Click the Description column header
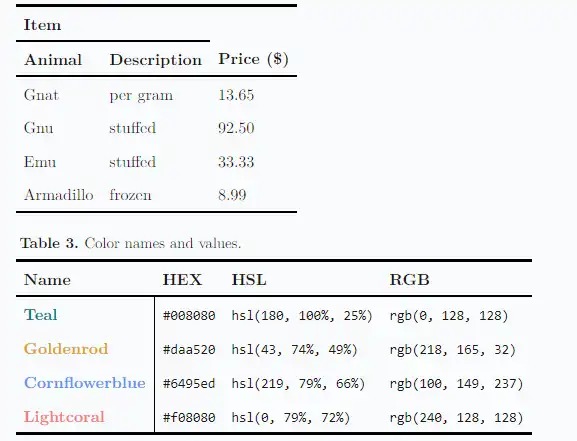Screen dimensions: 577x441 156,60
